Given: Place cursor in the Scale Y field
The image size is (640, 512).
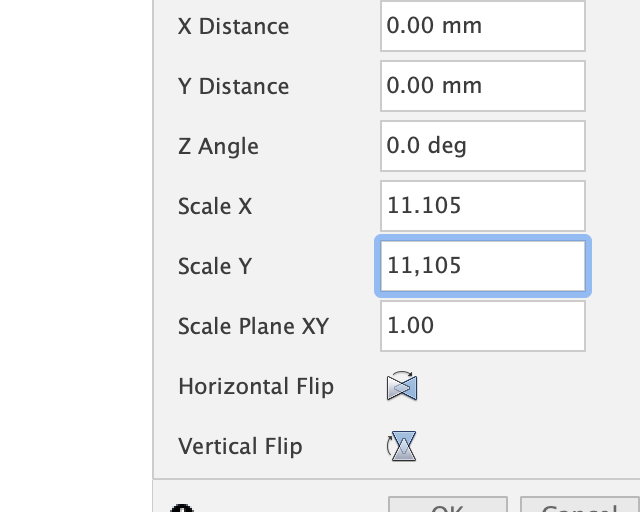Looking at the screenshot, I should [x=482, y=266].
